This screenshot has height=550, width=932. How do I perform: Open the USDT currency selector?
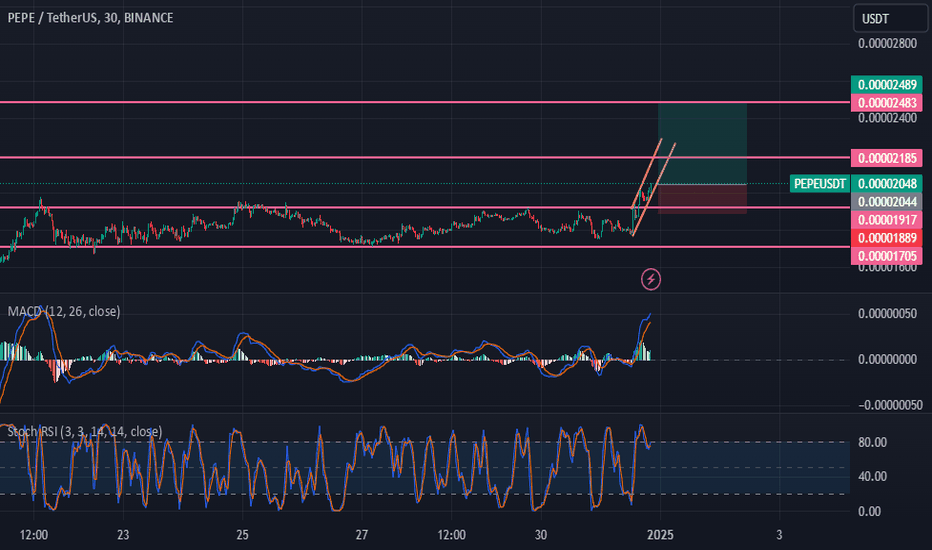[890, 18]
